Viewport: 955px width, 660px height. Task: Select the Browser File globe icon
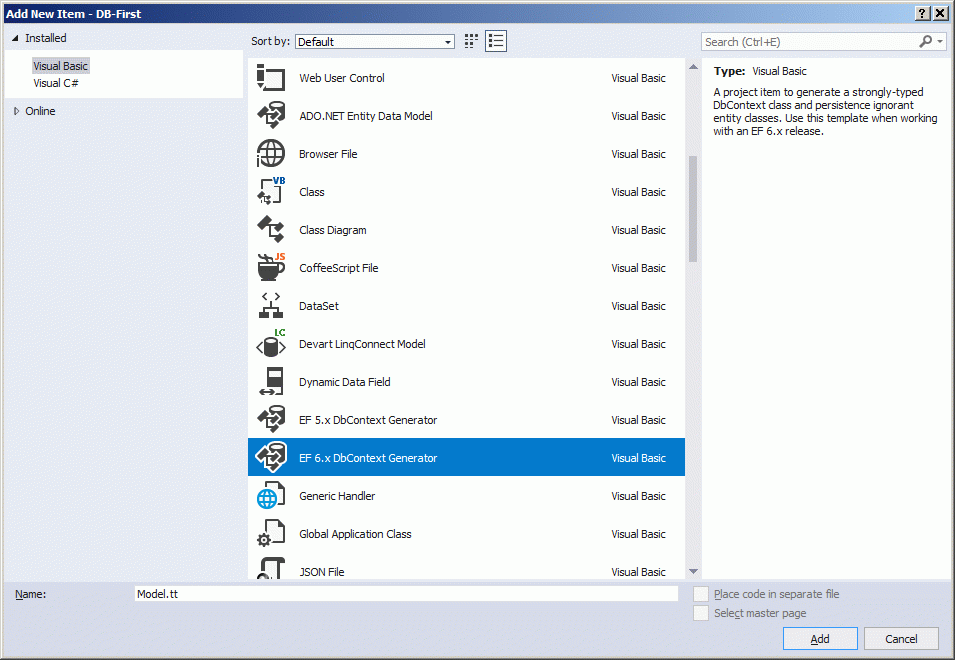coord(271,154)
